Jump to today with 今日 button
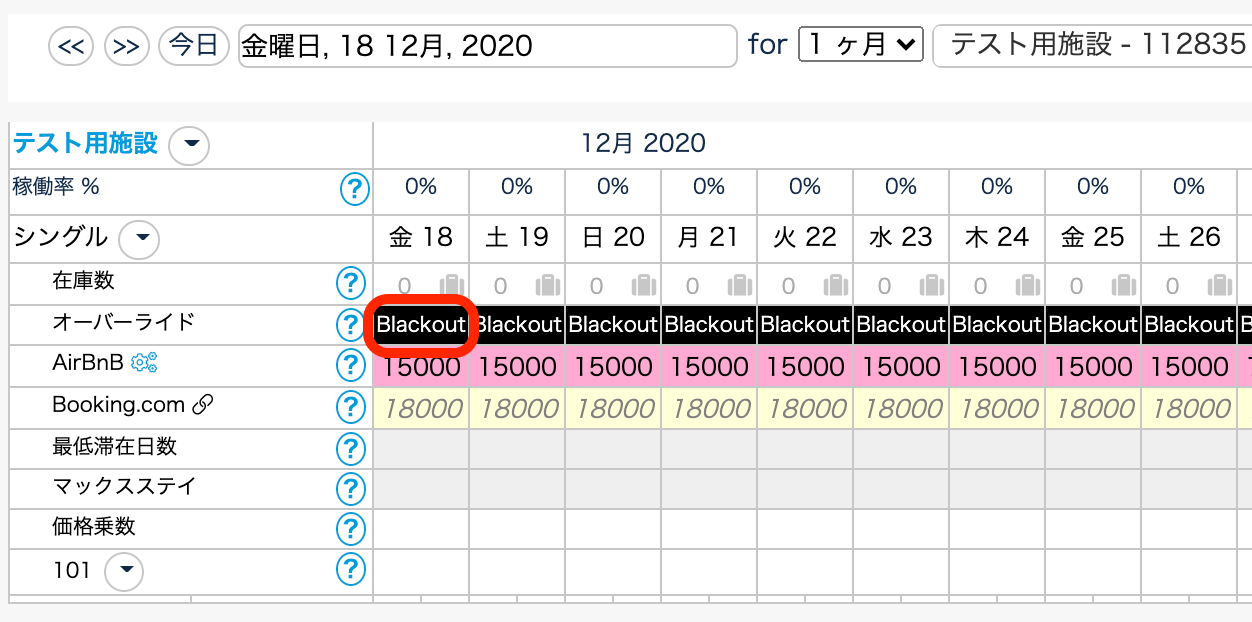 pos(194,46)
